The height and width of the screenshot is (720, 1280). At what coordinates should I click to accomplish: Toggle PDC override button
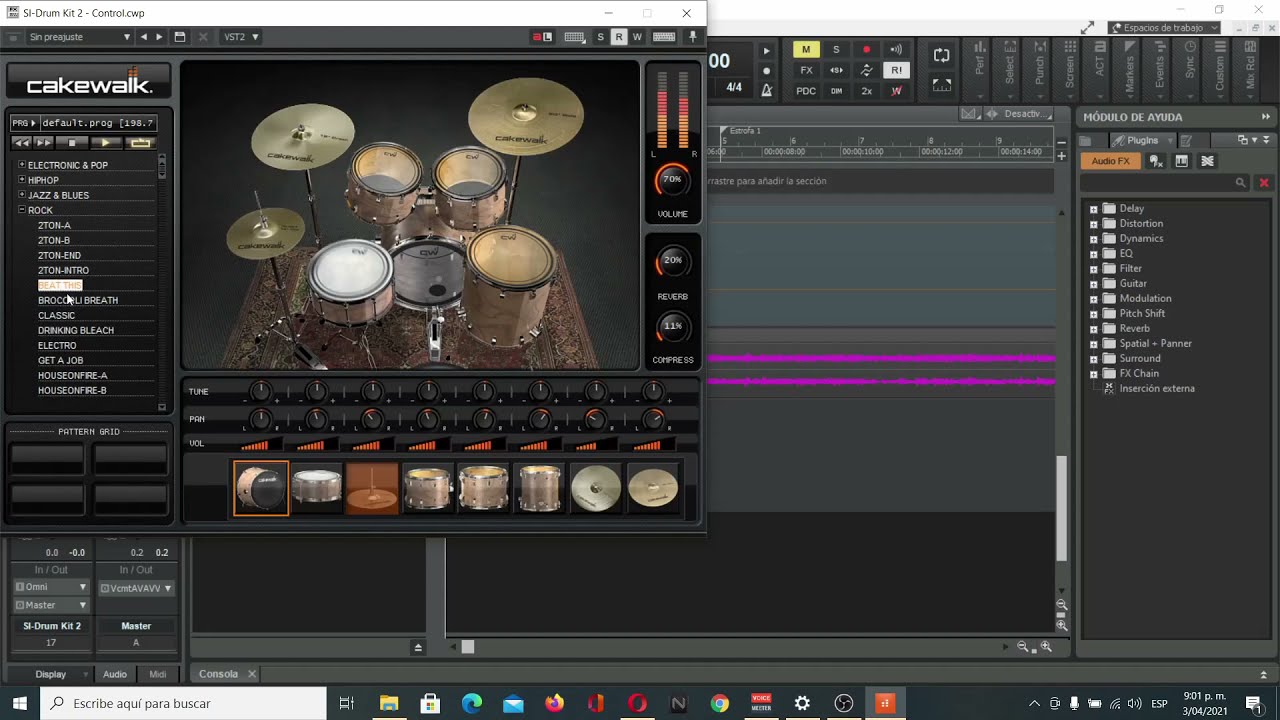pos(806,91)
